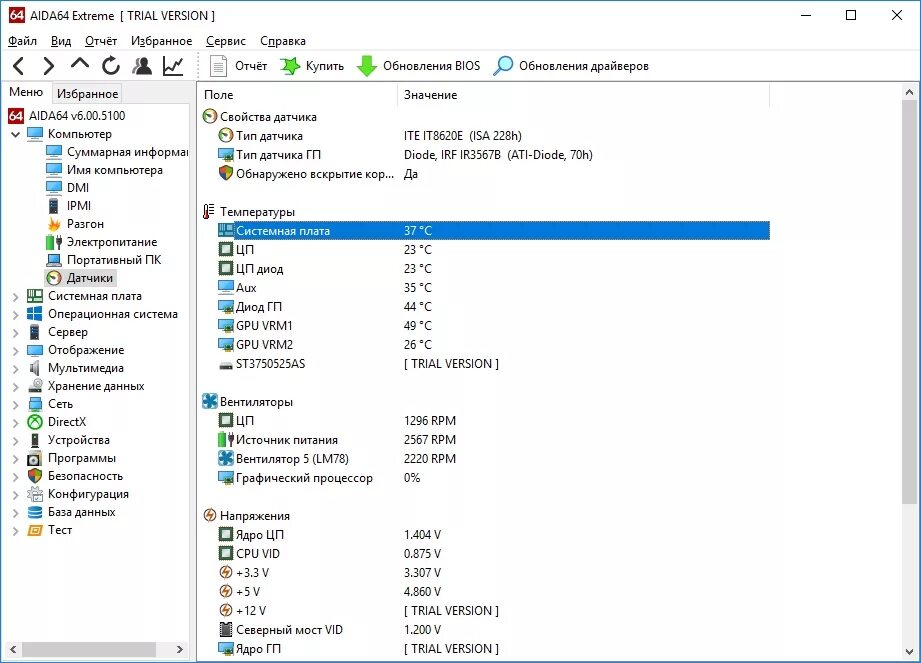Expand the Хранение данных node

[x=16, y=386]
